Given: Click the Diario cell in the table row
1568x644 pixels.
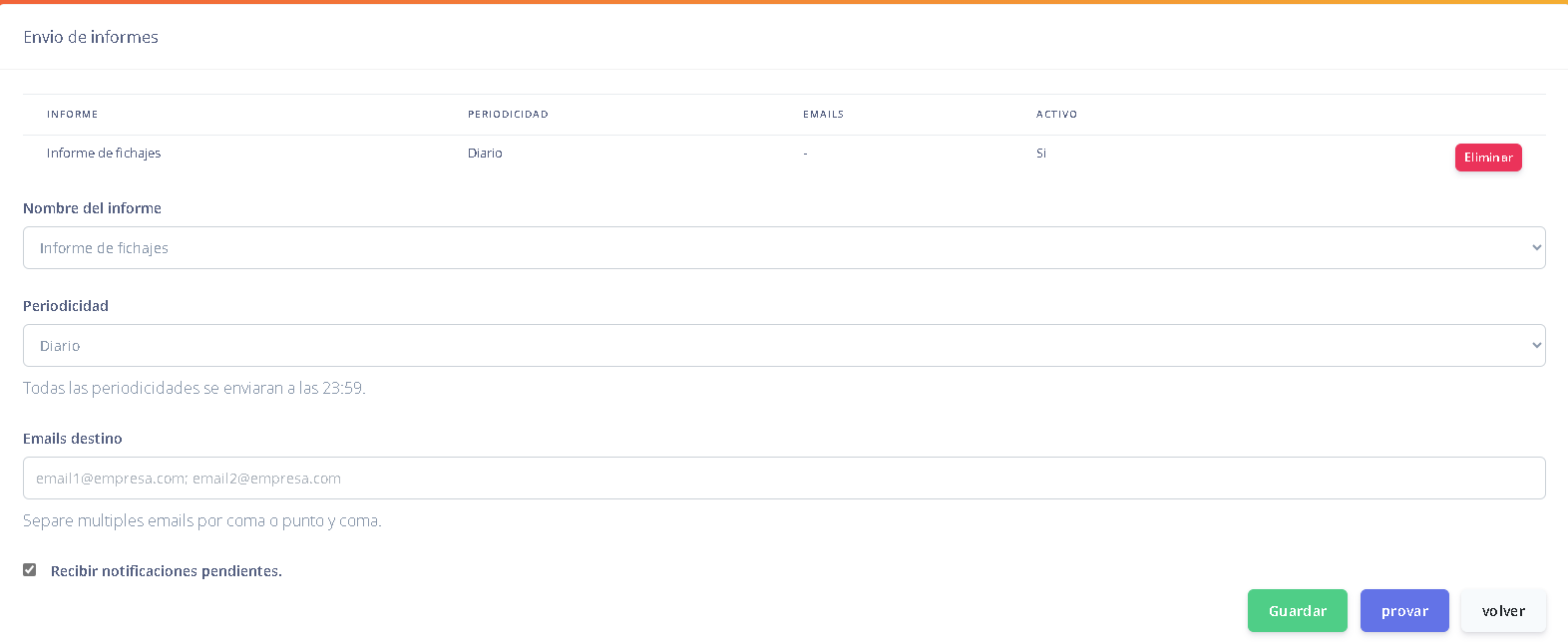Looking at the screenshot, I should point(485,154).
